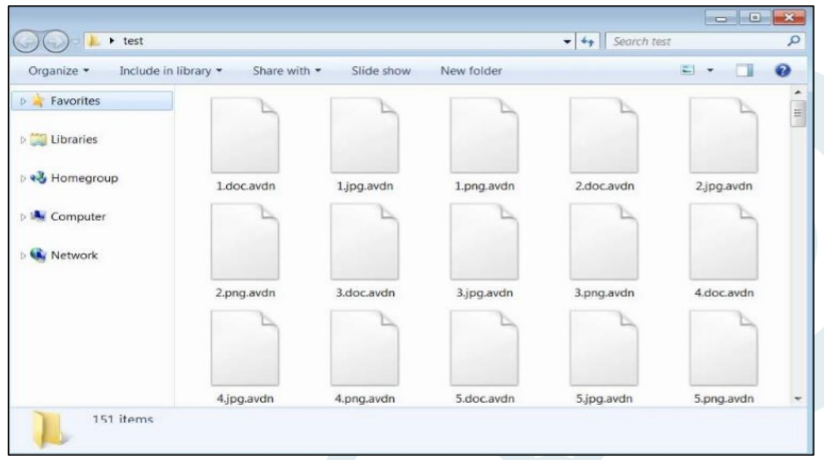The image size is (824, 460).
Task: Select file icon 5.doc.avdn
Action: [484, 349]
